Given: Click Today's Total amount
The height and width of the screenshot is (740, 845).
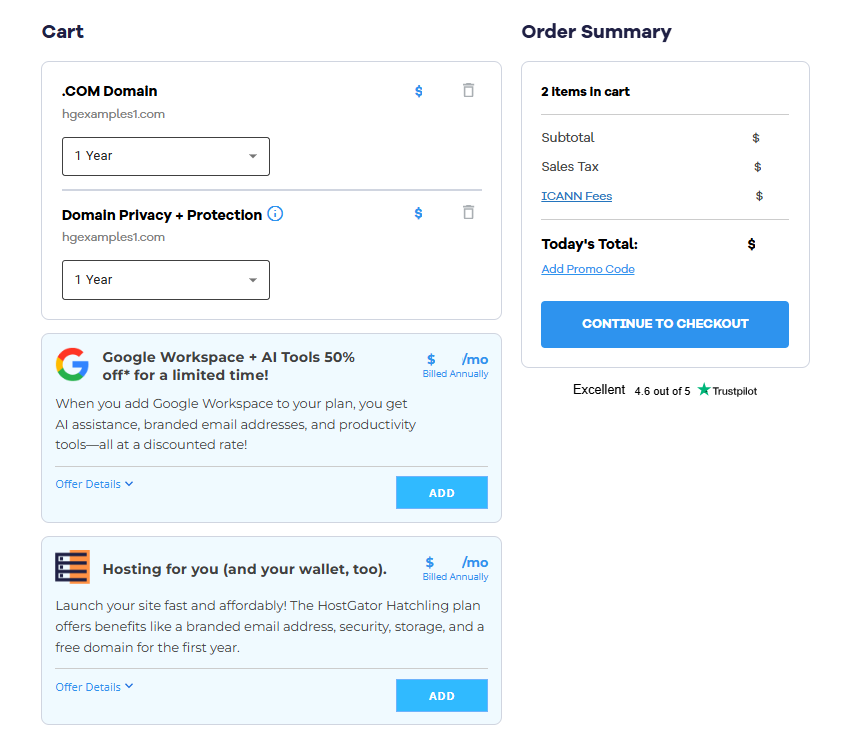Looking at the screenshot, I should pyautogui.click(x=752, y=244).
